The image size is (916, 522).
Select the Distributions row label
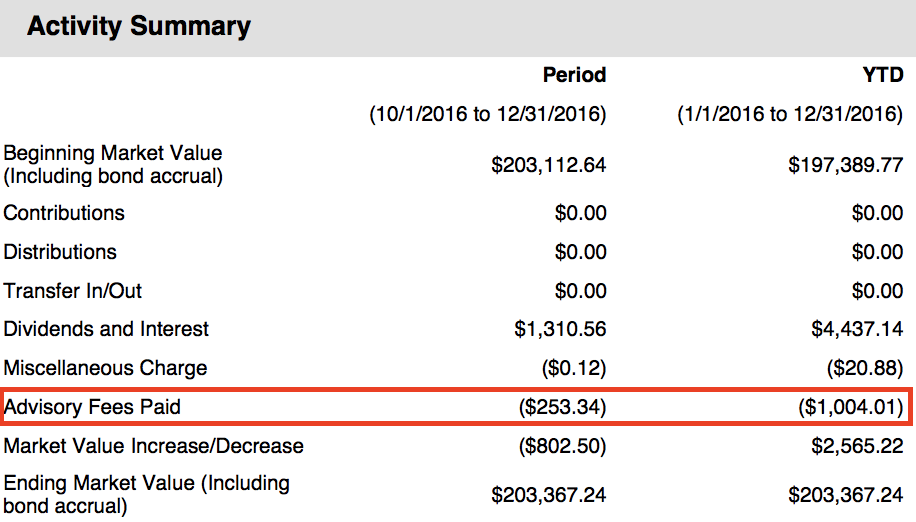tap(60, 252)
